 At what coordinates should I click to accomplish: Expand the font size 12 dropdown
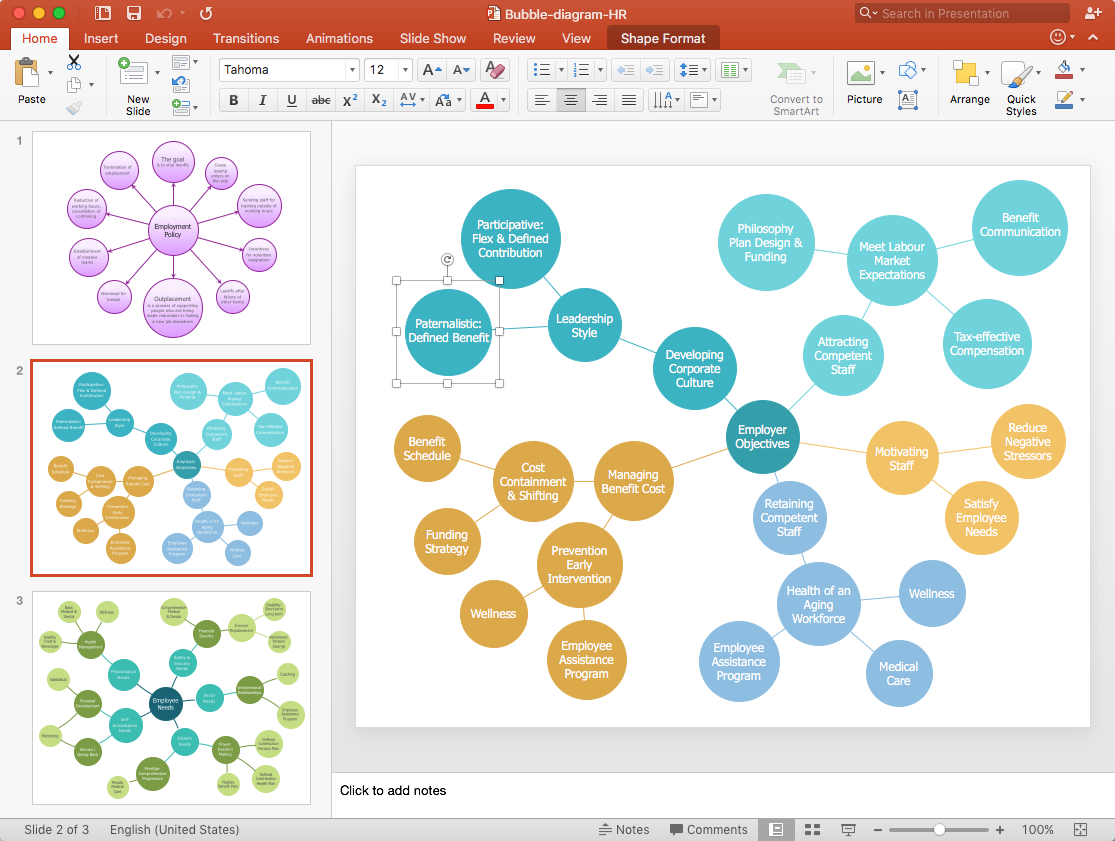tap(405, 70)
